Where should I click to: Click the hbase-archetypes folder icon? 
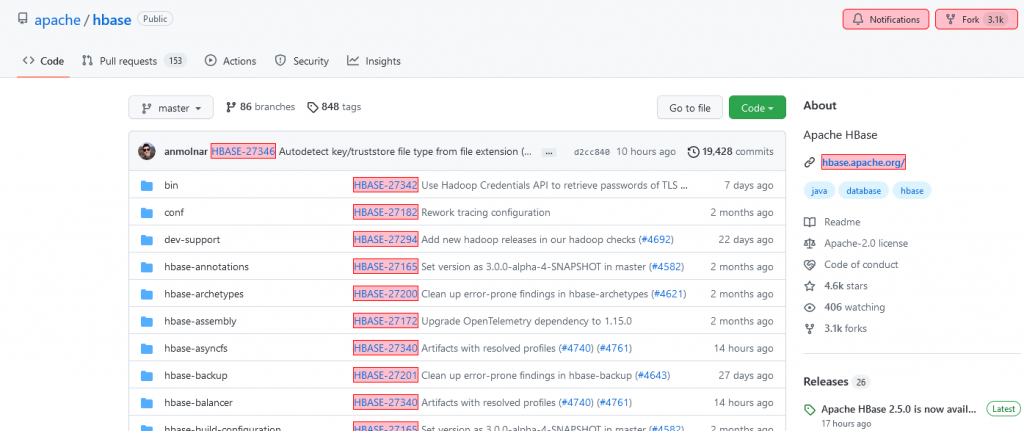click(146, 294)
